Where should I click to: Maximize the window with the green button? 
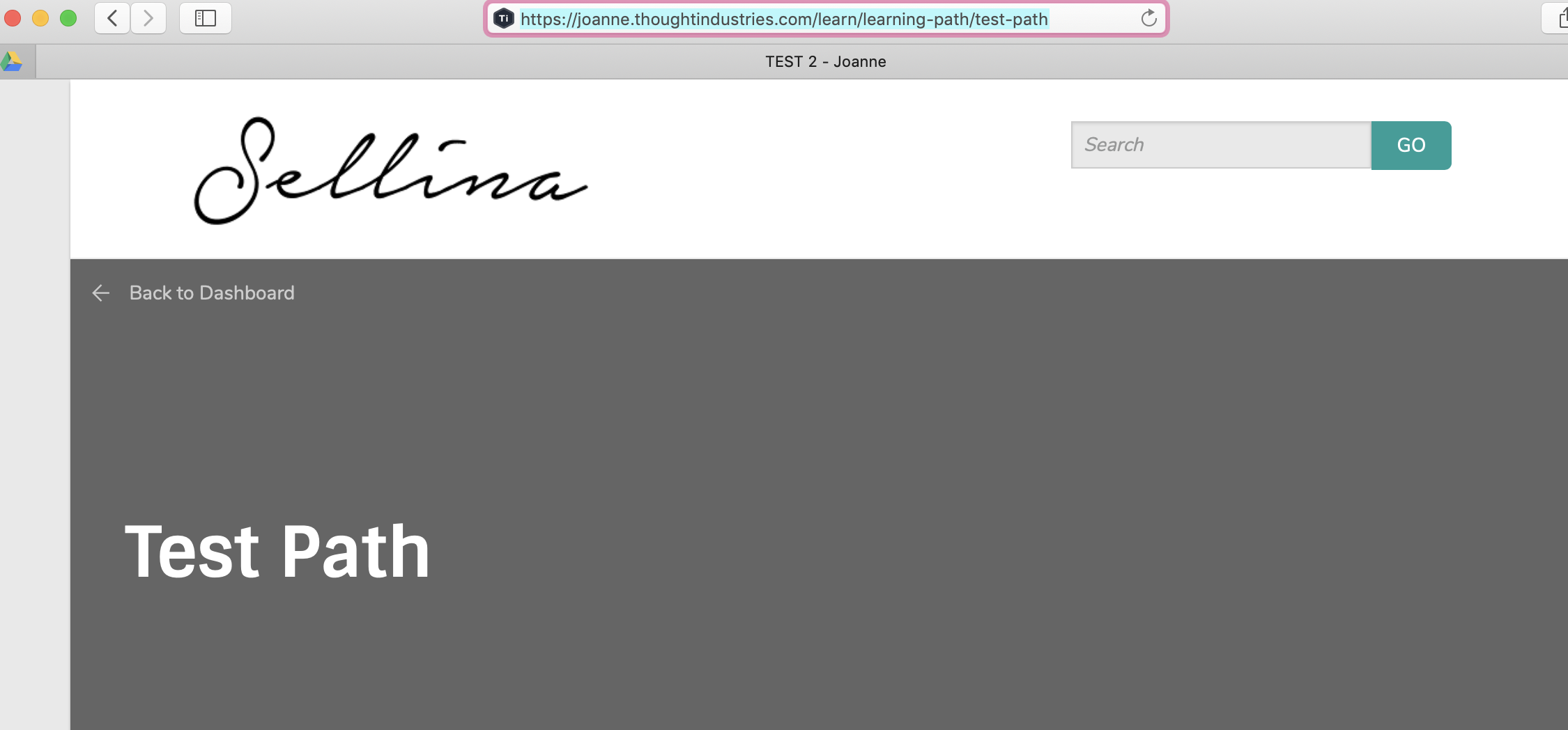click(68, 18)
